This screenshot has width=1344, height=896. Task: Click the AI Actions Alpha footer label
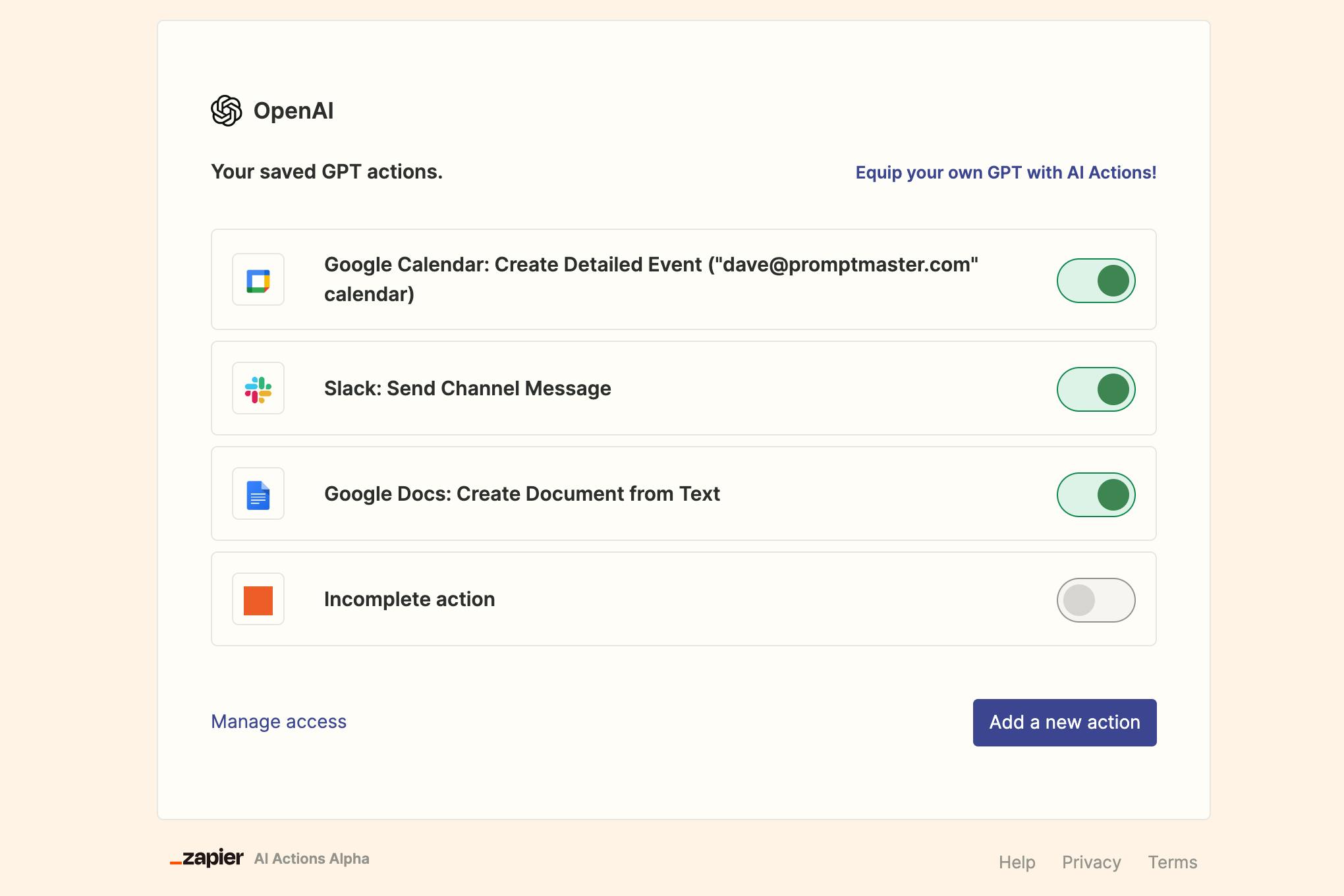(312, 859)
